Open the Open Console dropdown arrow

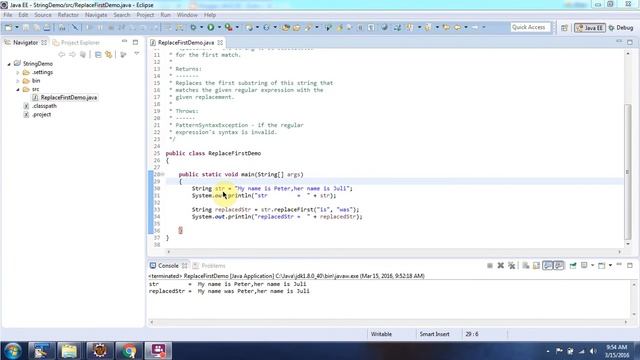click(x=610, y=266)
